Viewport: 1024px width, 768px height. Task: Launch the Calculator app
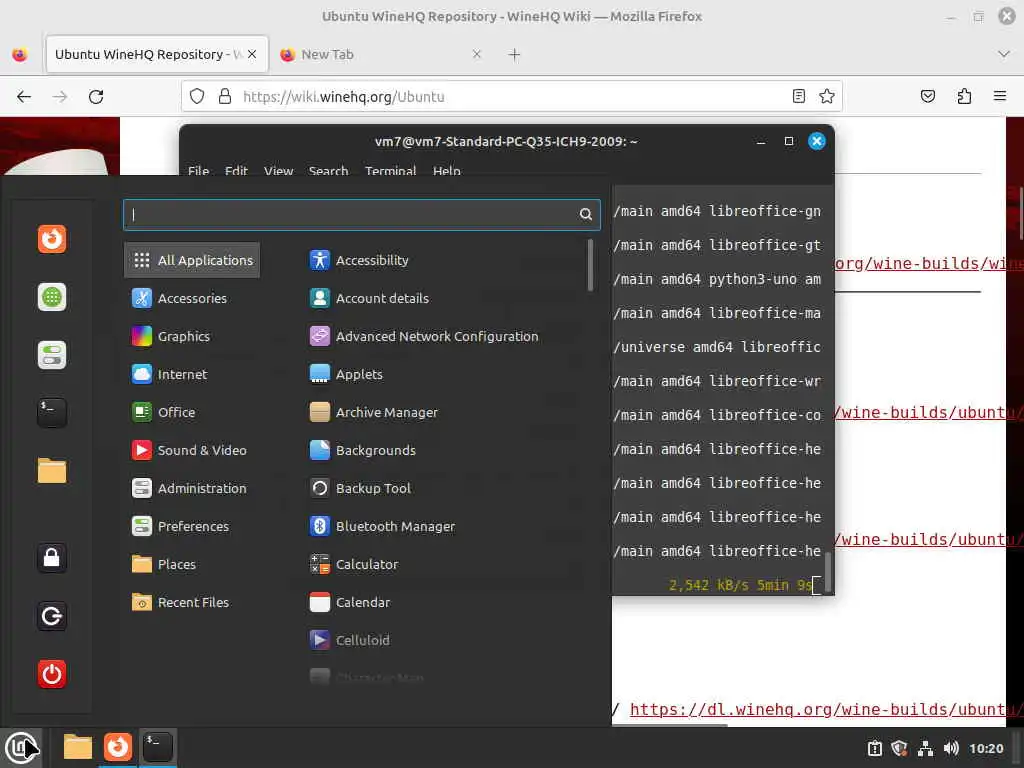point(354,564)
